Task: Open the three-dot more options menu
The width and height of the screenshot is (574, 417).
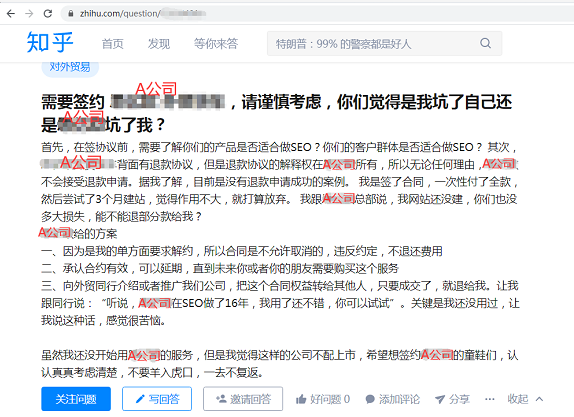Action: click(489, 399)
